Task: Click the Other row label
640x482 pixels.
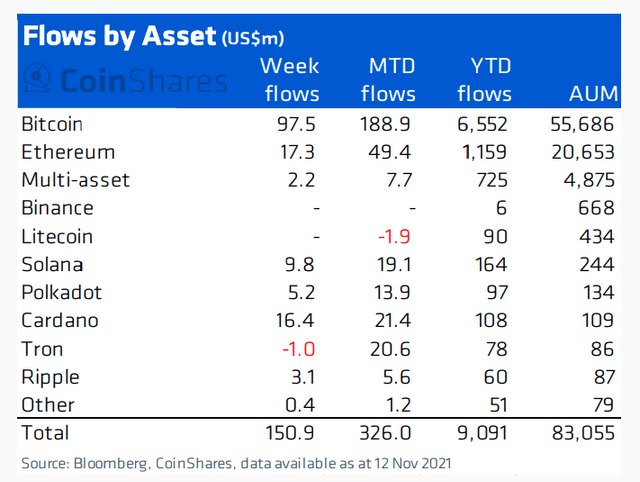Action: [47, 405]
